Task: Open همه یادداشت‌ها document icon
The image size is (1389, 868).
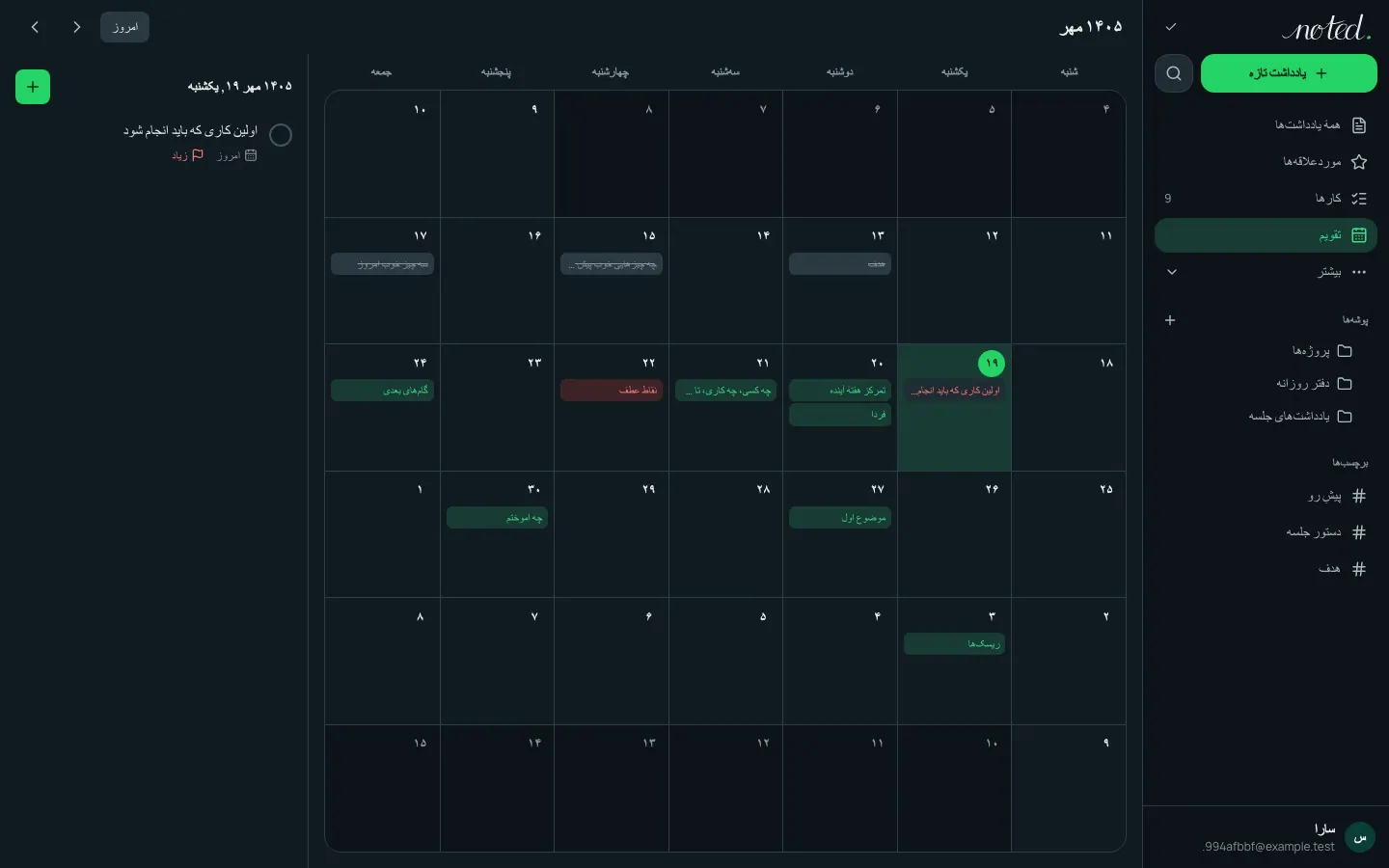Action: (1359, 125)
